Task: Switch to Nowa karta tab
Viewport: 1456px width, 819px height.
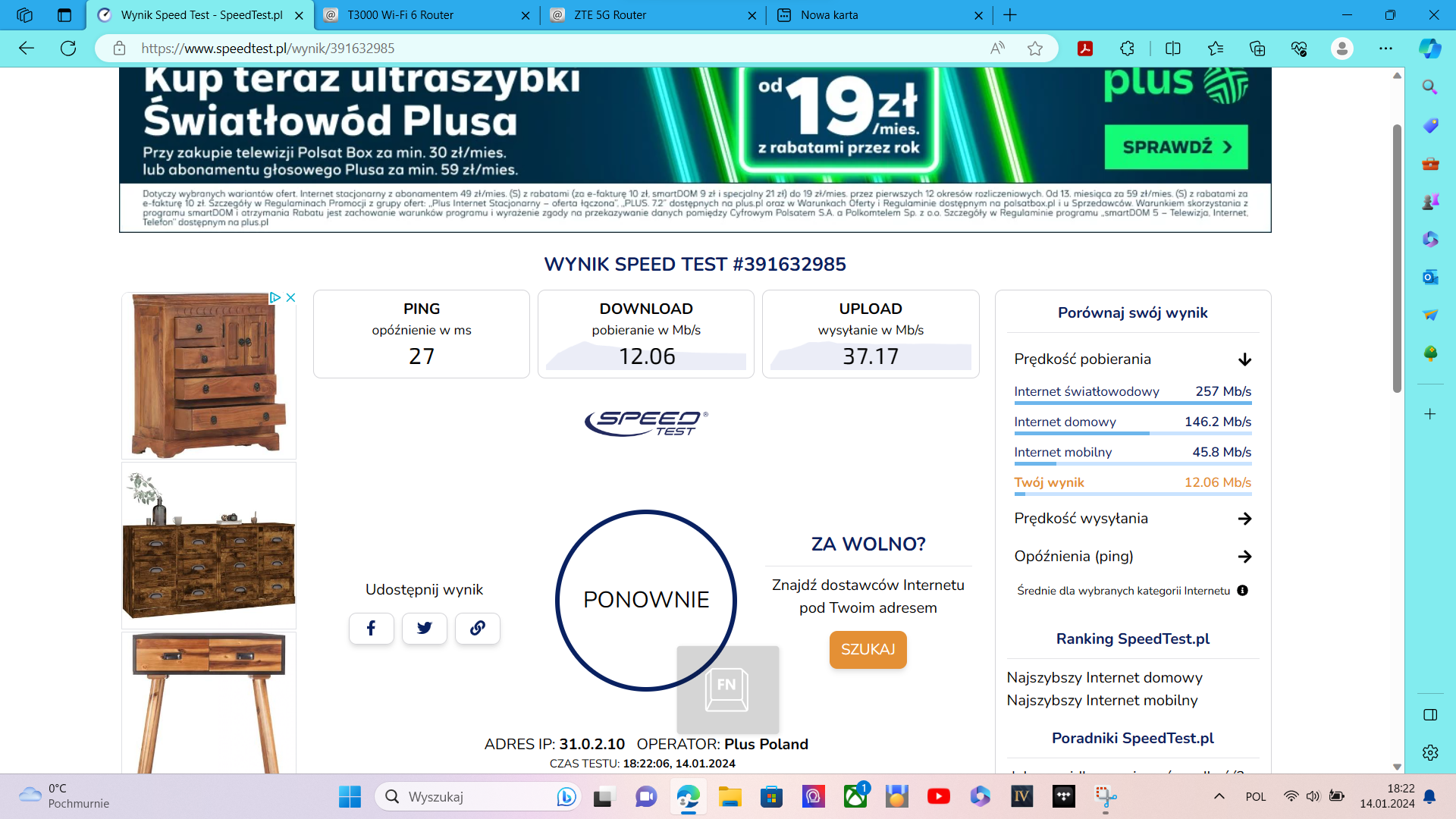Action: tap(880, 15)
